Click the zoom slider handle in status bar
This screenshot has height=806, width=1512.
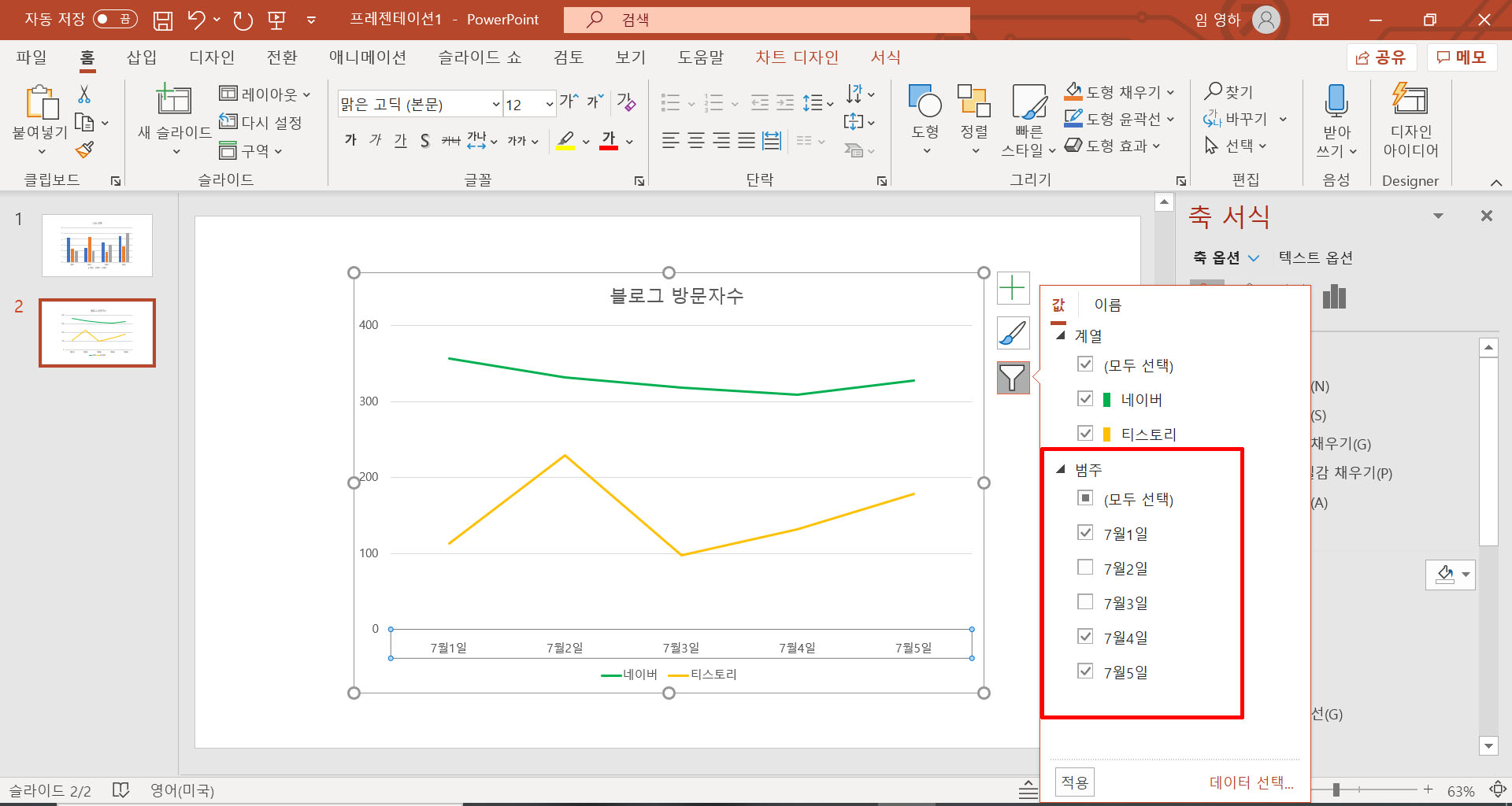[1336, 789]
